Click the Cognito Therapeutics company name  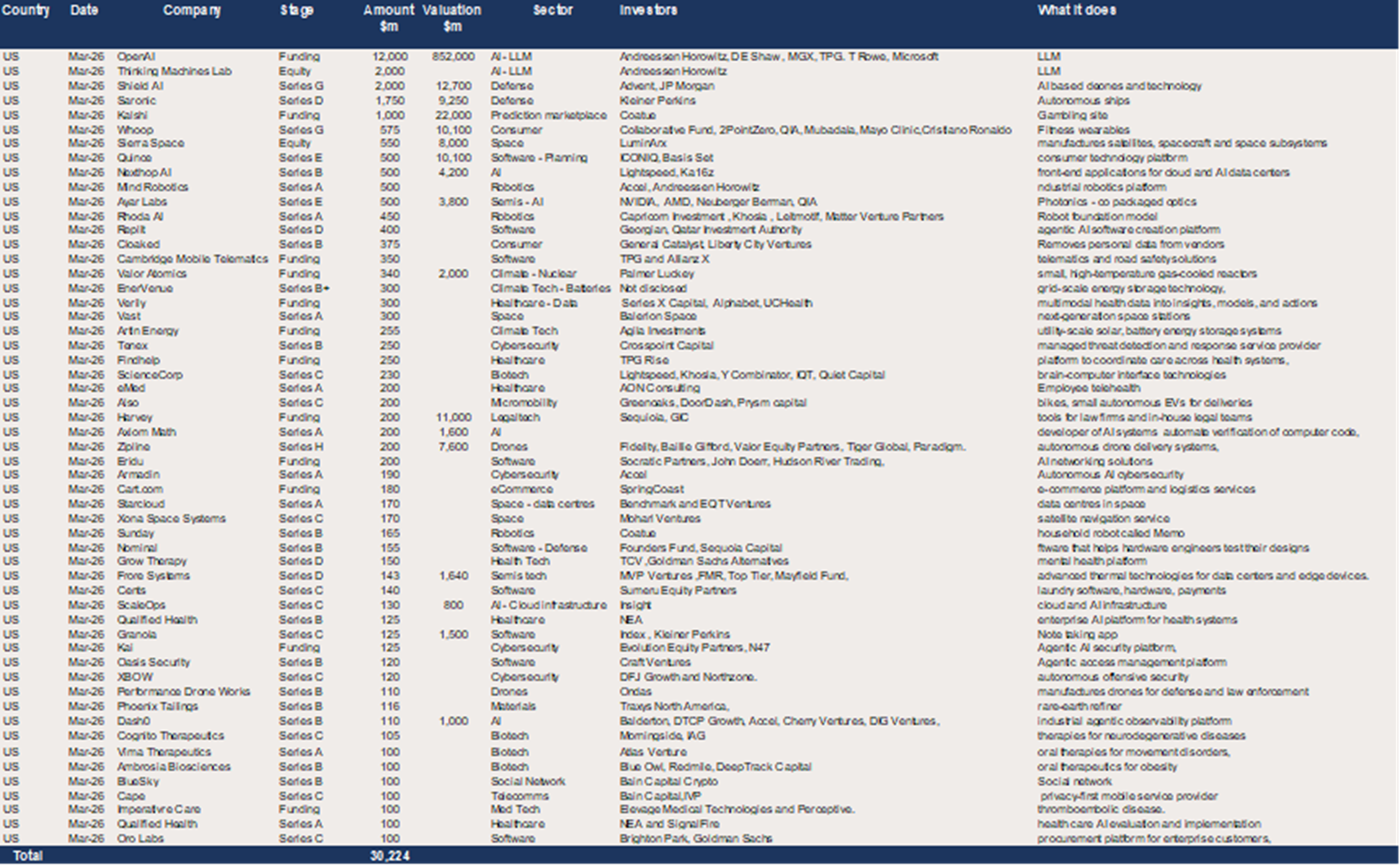pyautogui.click(x=170, y=736)
